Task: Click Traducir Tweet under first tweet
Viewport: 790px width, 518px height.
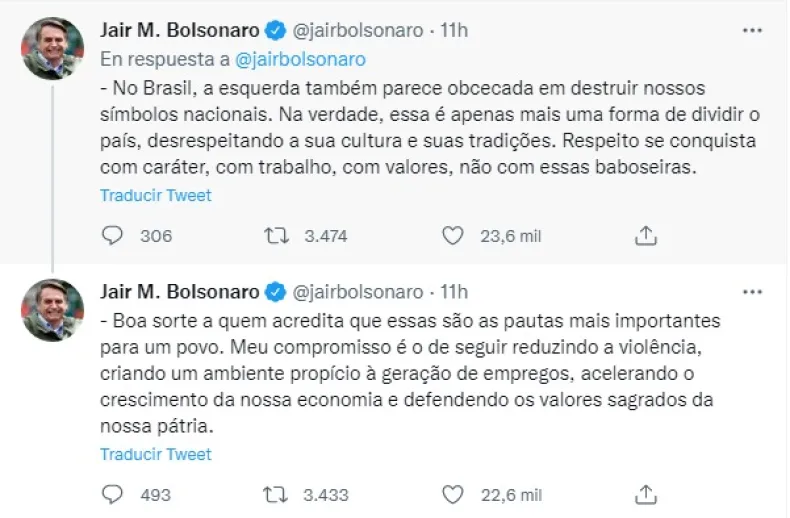Action: click(156, 195)
